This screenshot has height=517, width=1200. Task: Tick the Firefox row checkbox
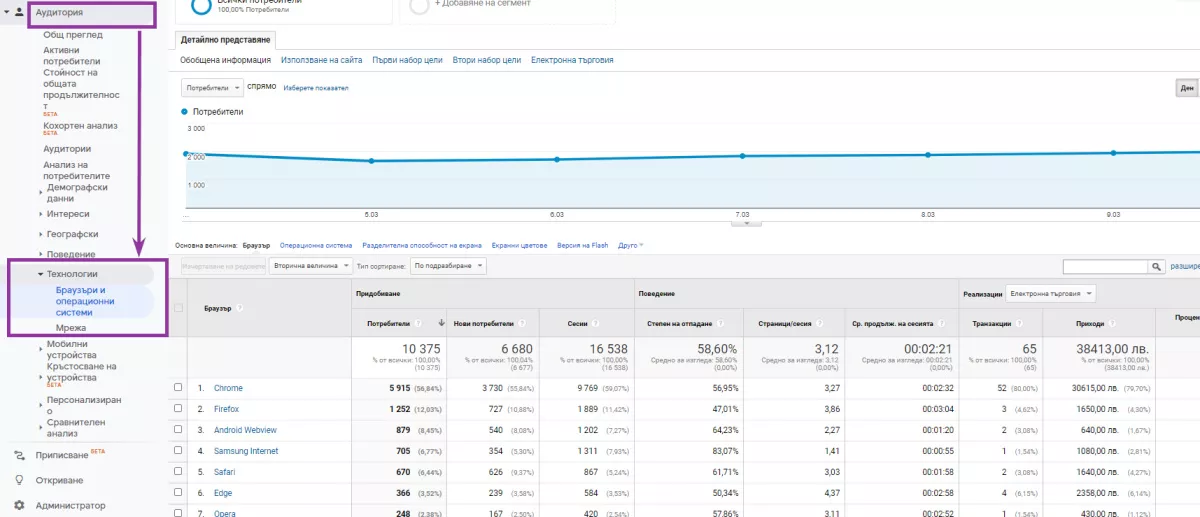[178, 409]
